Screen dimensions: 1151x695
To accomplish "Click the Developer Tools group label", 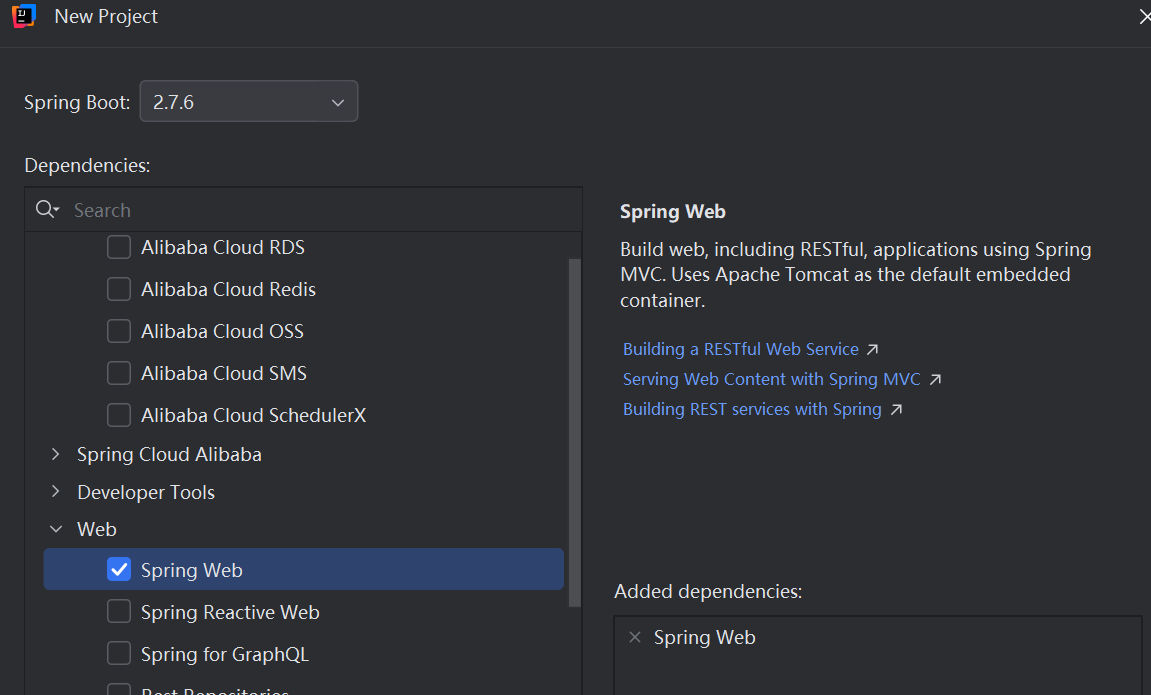I will 146,492.
